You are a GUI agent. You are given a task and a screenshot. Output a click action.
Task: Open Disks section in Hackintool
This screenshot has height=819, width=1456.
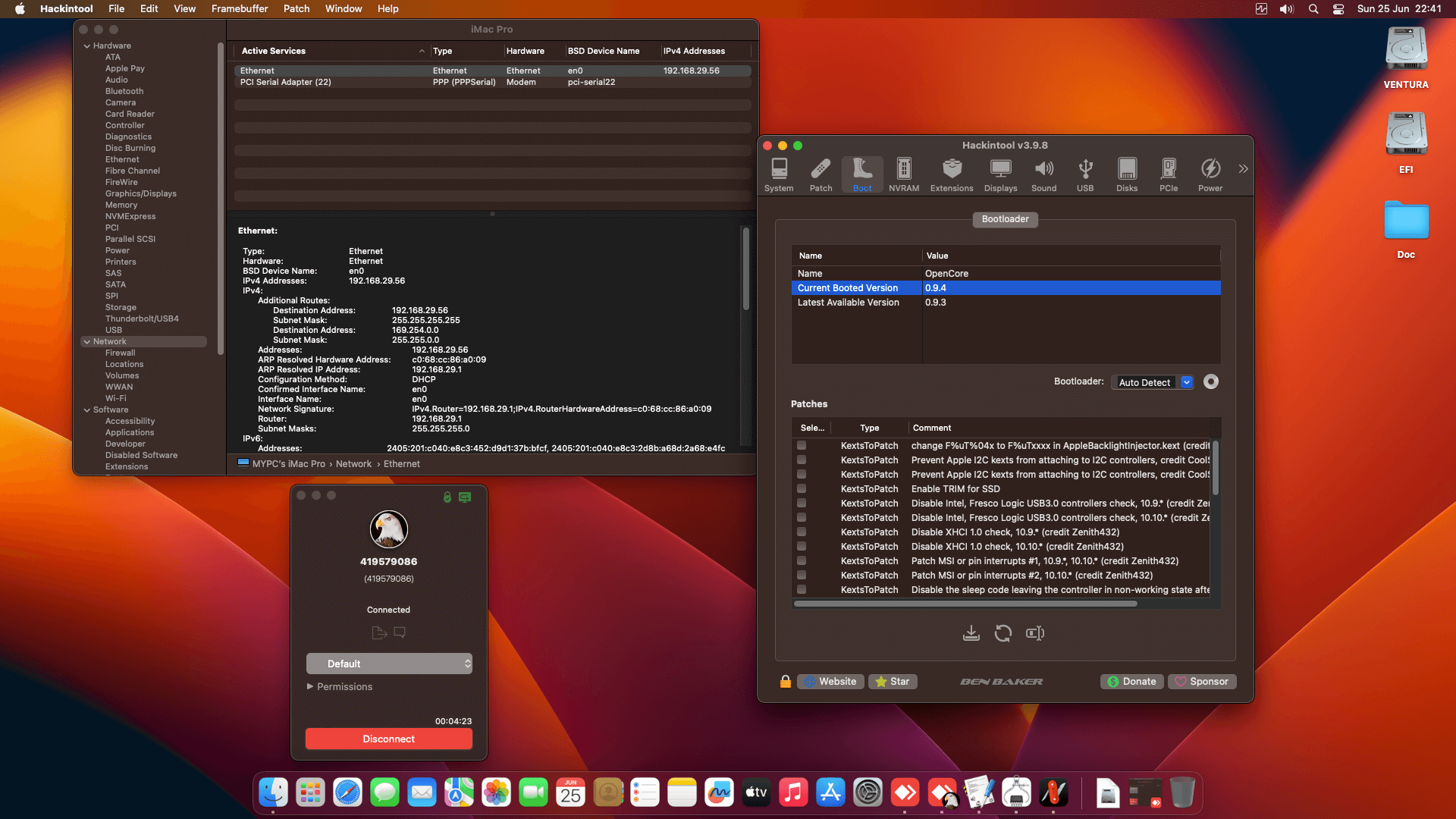1127,175
